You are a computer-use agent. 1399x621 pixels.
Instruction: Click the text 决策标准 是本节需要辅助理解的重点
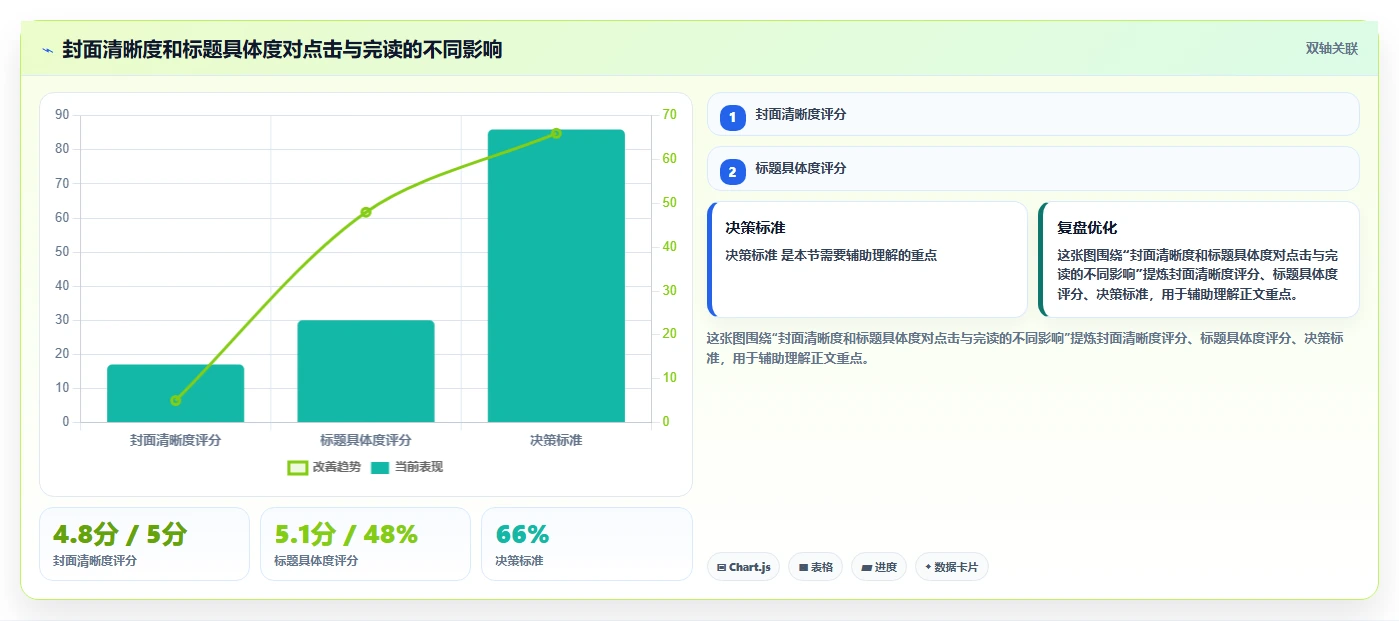coord(831,255)
